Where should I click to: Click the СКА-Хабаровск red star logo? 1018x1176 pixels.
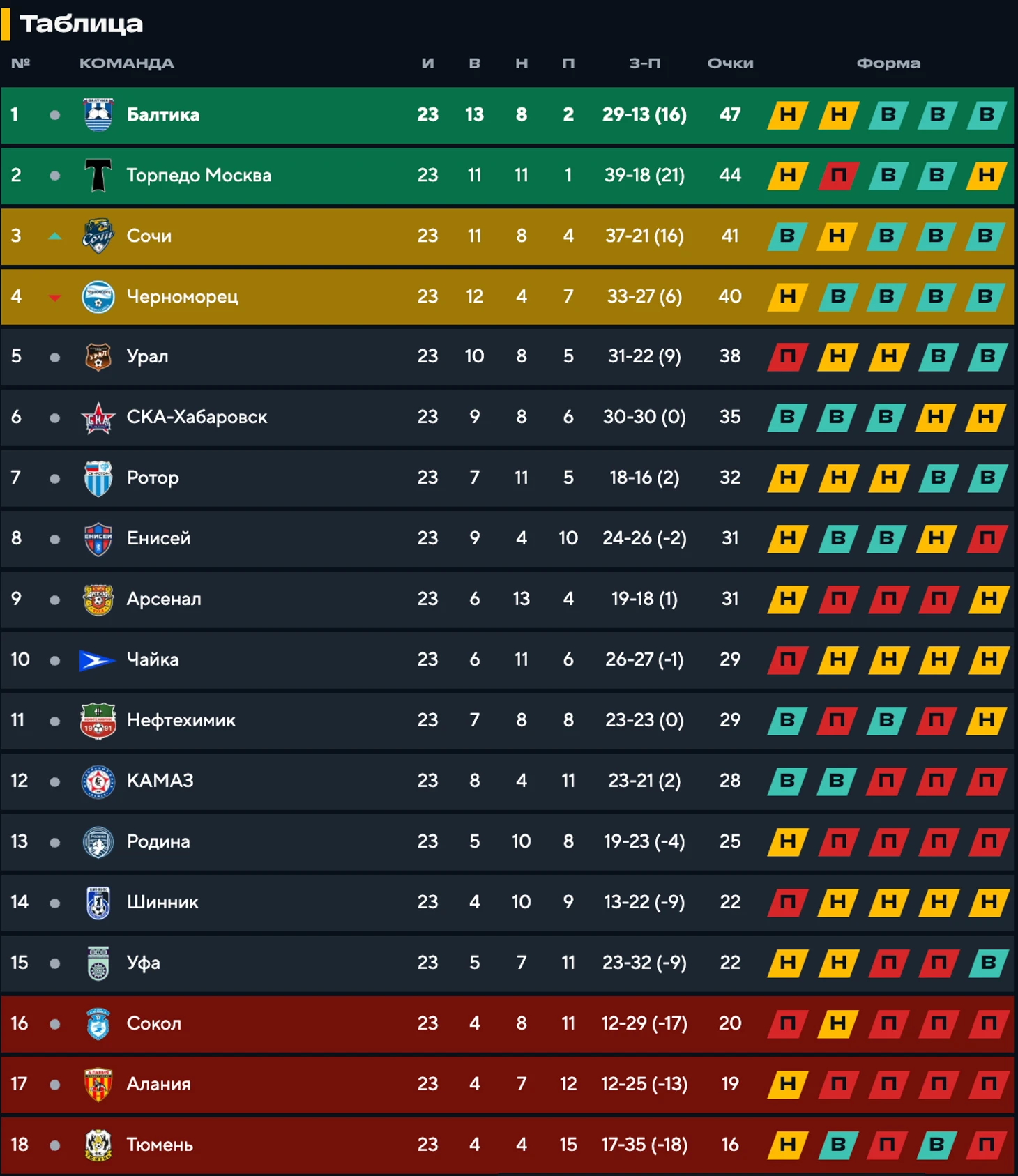(98, 418)
